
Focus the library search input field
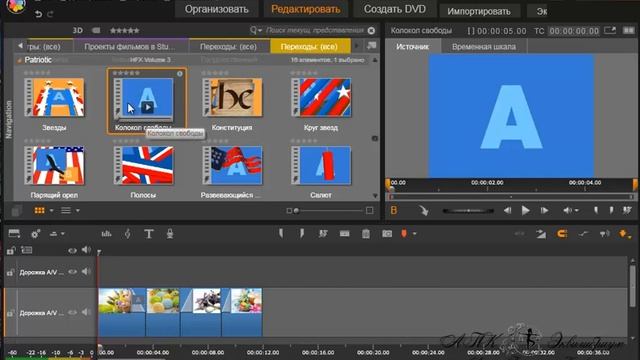[314, 30]
